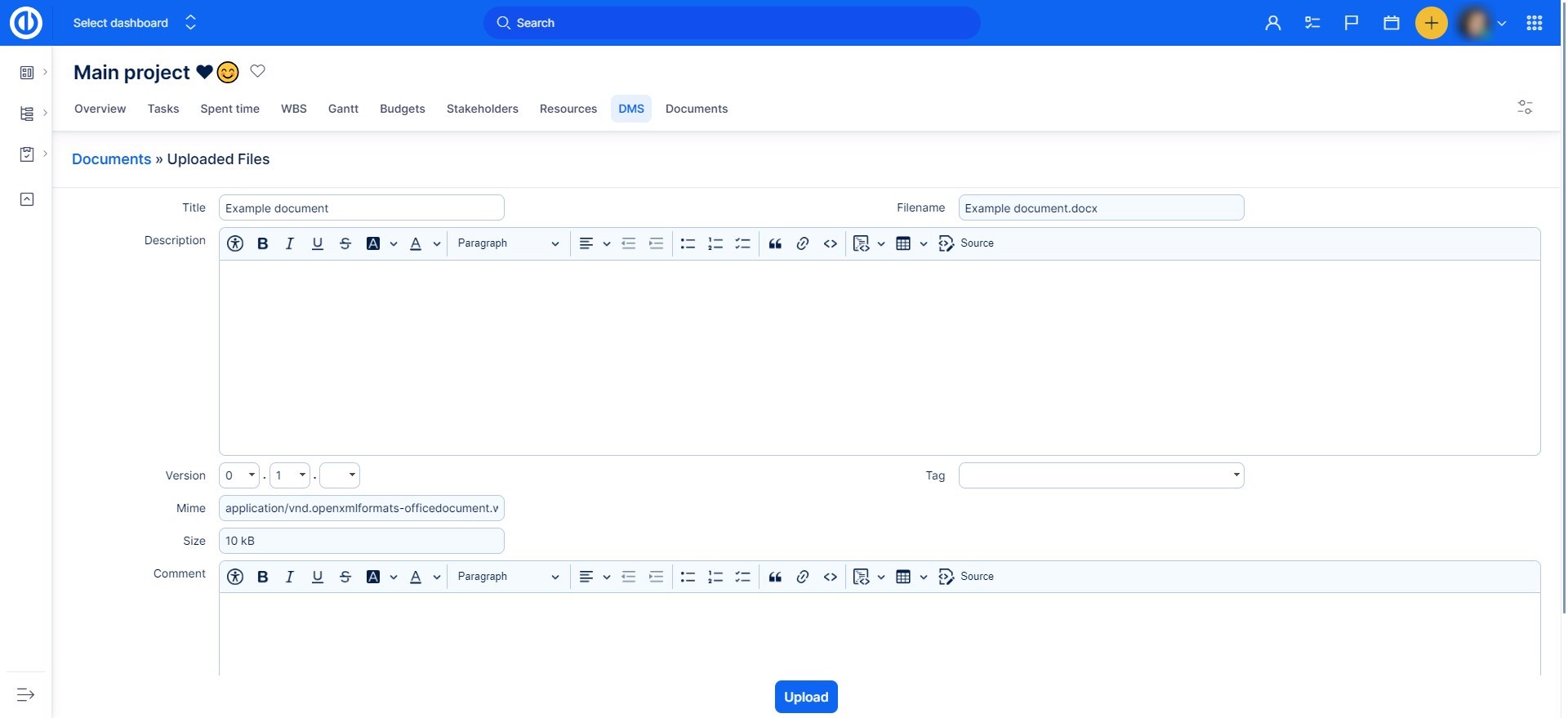This screenshot has height=718, width=1568.
Task: Open the calendar icon in top bar
Action: (x=1392, y=23)
